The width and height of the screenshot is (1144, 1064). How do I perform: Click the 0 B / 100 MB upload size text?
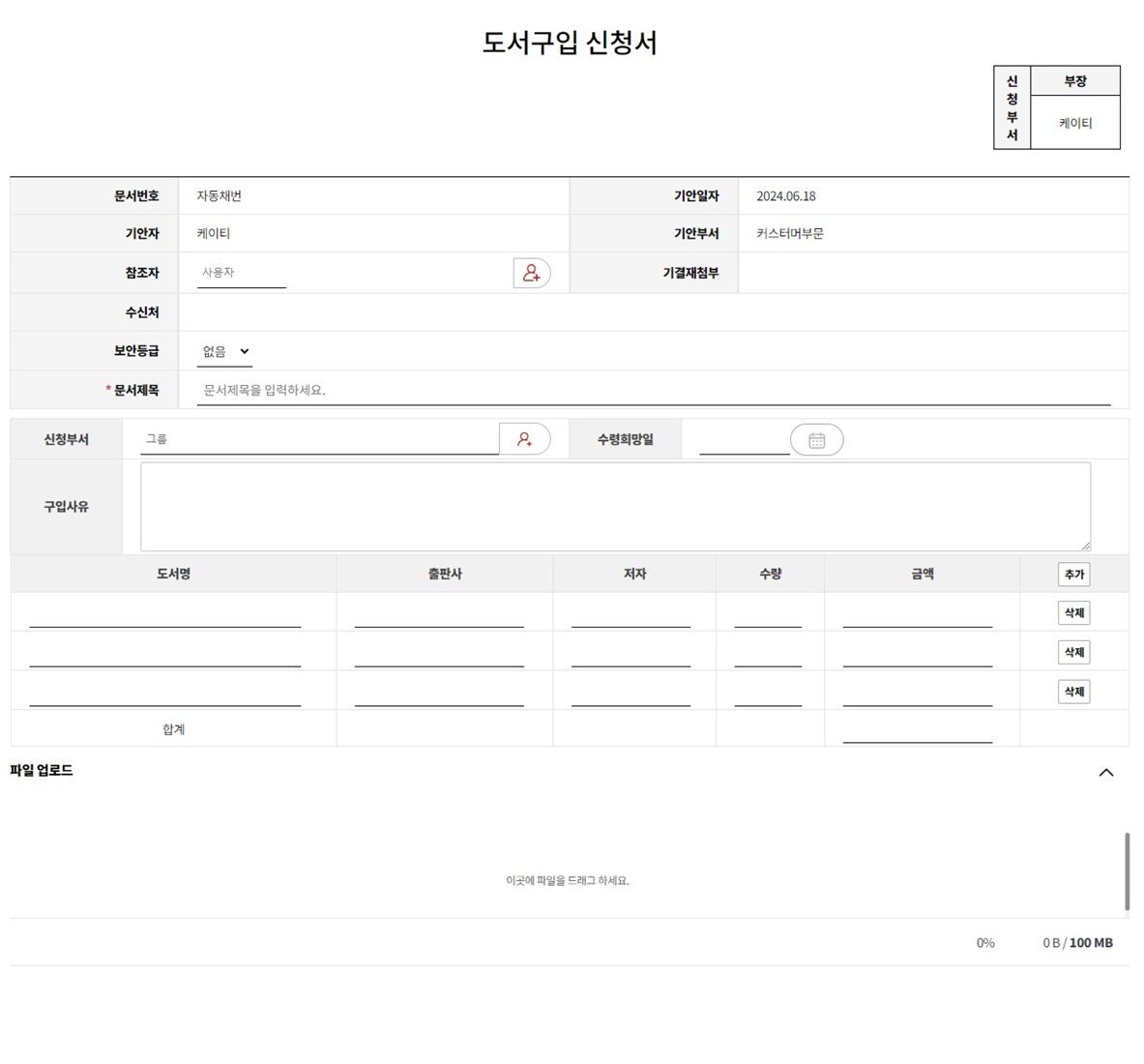1077,943
